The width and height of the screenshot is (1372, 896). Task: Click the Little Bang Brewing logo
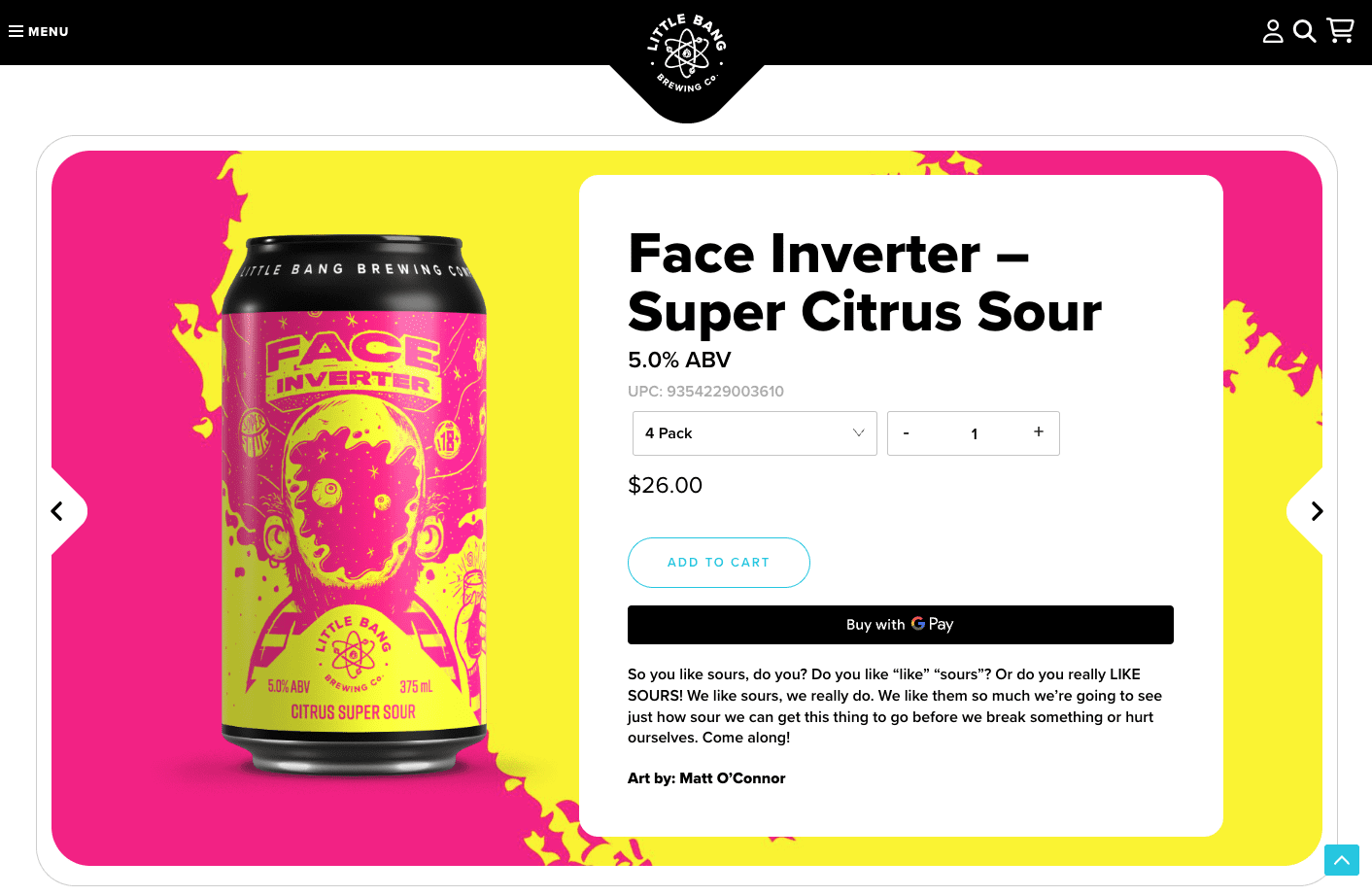[687, 54]
